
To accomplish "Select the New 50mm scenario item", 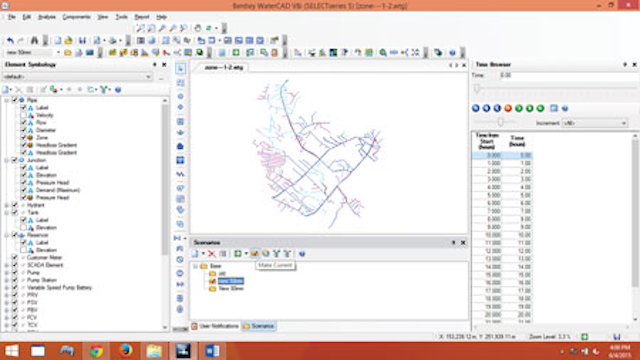I will click(x=231, y=281).
